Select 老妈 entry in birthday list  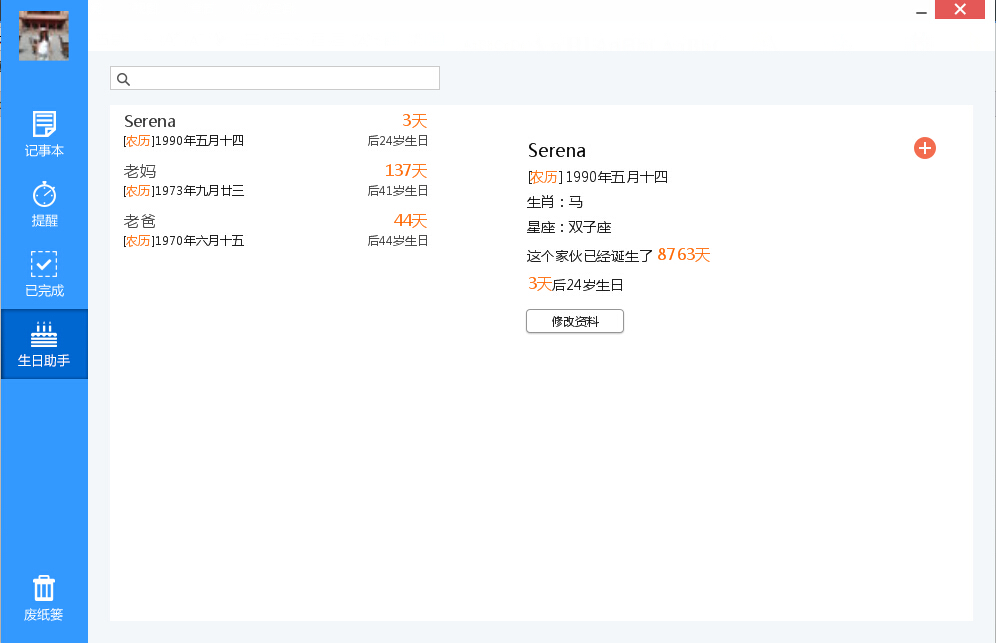(x=140, y=171)
